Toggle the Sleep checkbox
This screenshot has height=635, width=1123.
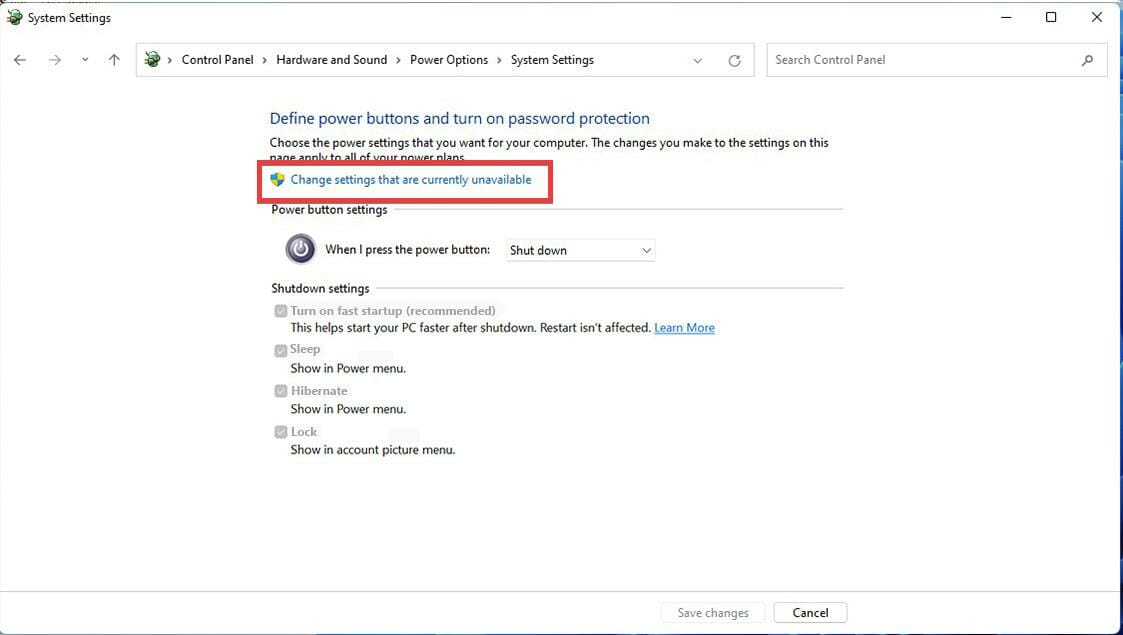281,349
